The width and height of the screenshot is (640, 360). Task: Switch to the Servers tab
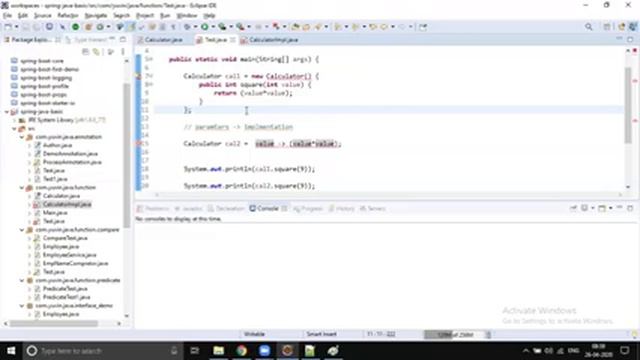coord(373,209)
